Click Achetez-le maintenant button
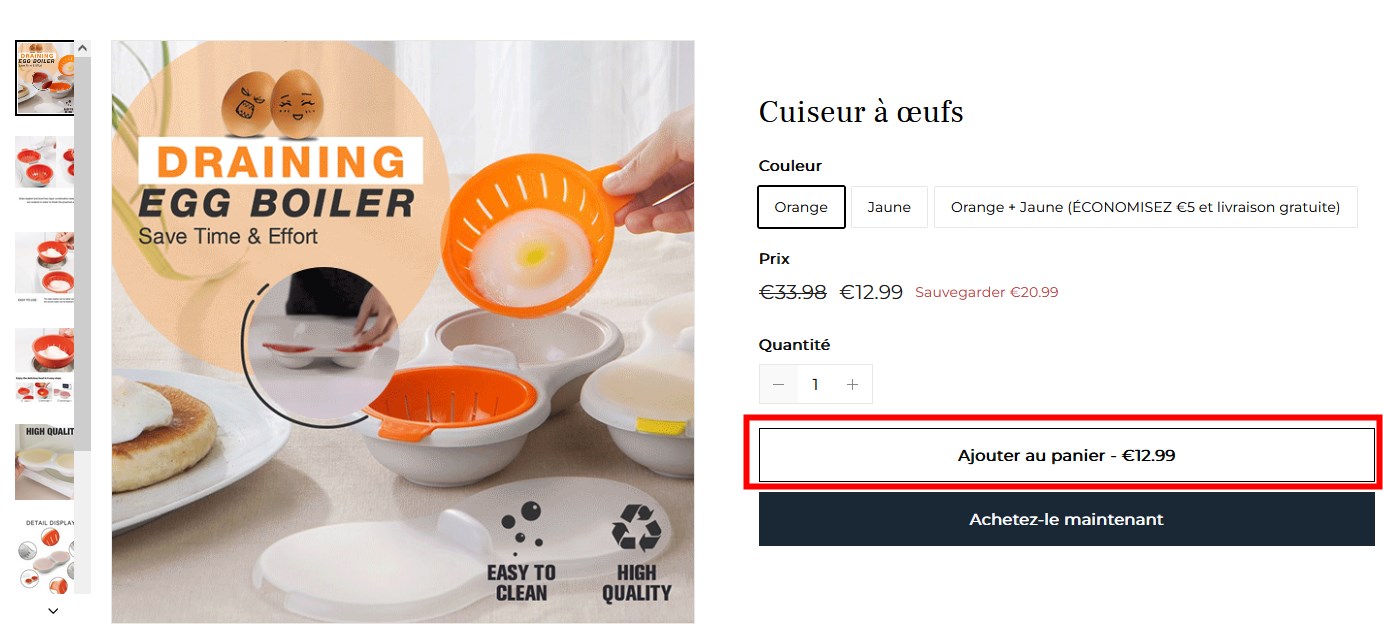Viewport: 1383px width, 629px height. point(1066,519)
